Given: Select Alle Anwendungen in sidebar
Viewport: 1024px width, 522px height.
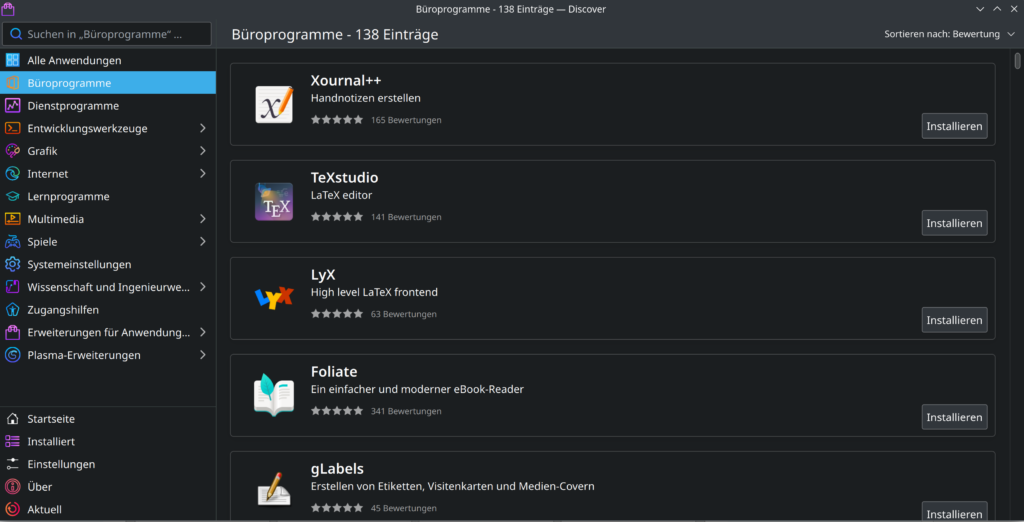Looking at the screenshot, I should coord(108,60).
